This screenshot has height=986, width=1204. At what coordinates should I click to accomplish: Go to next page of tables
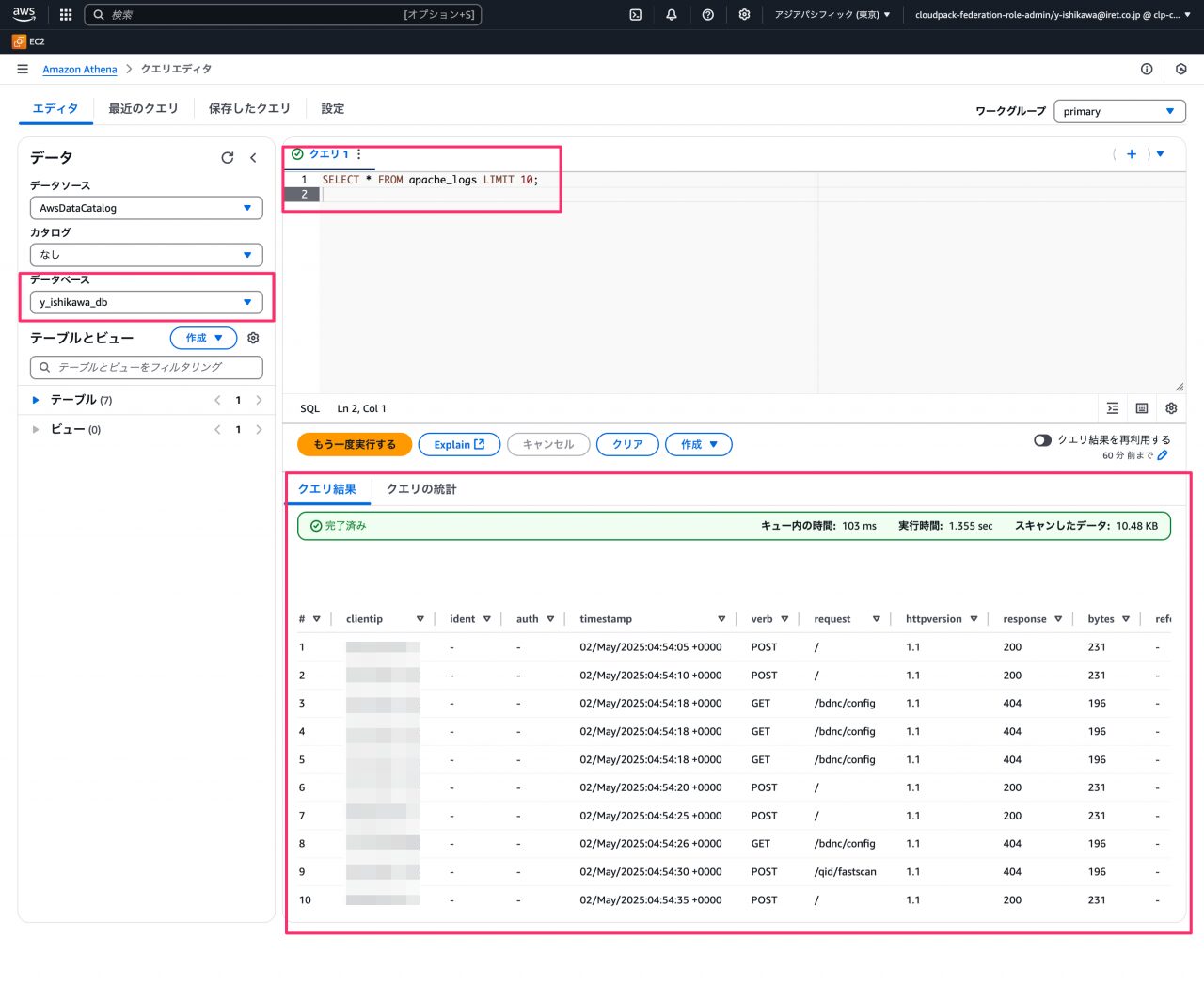259,400
